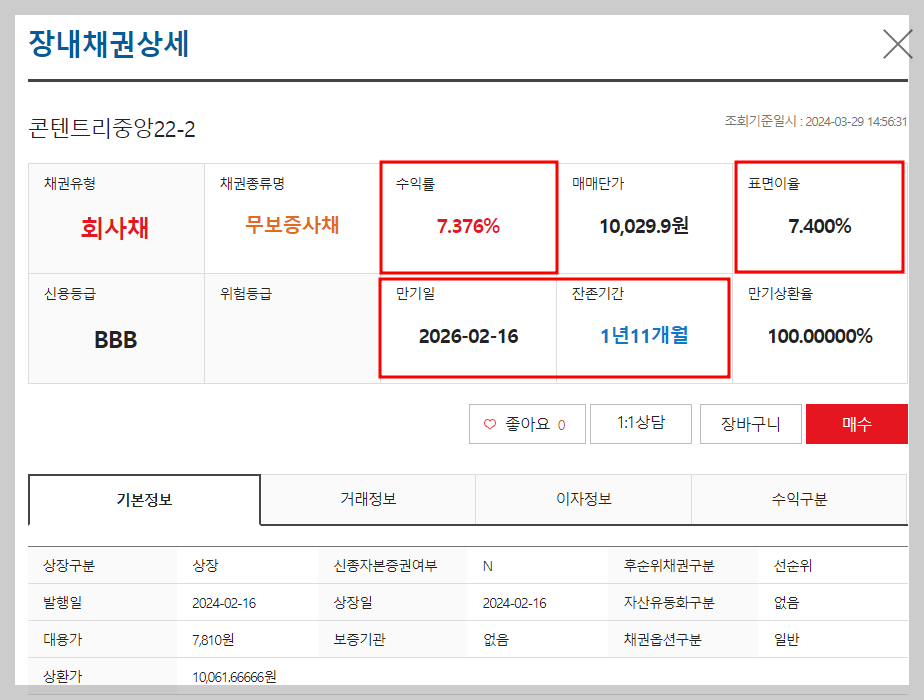The height and width of the screenshot is (700, 924).
Task: Click the 상환가 value 10,061.66666원
Action: pyautogui.click(x=234, y=677)
